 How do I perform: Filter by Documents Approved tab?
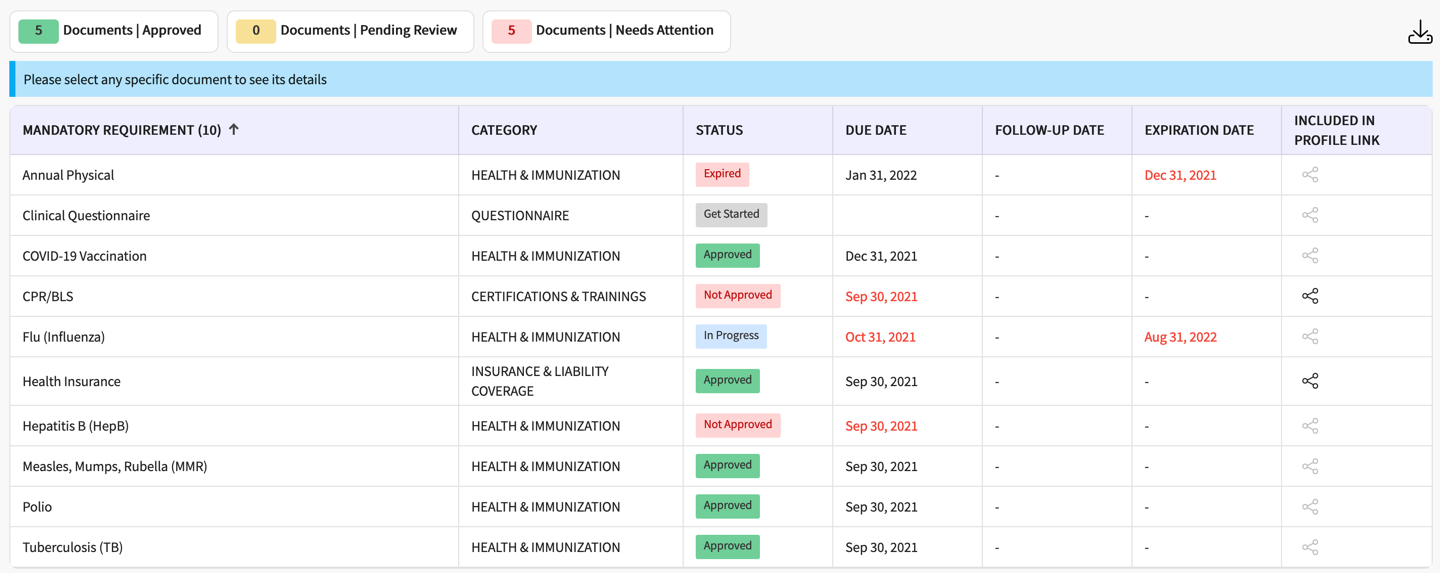point(114,31)
